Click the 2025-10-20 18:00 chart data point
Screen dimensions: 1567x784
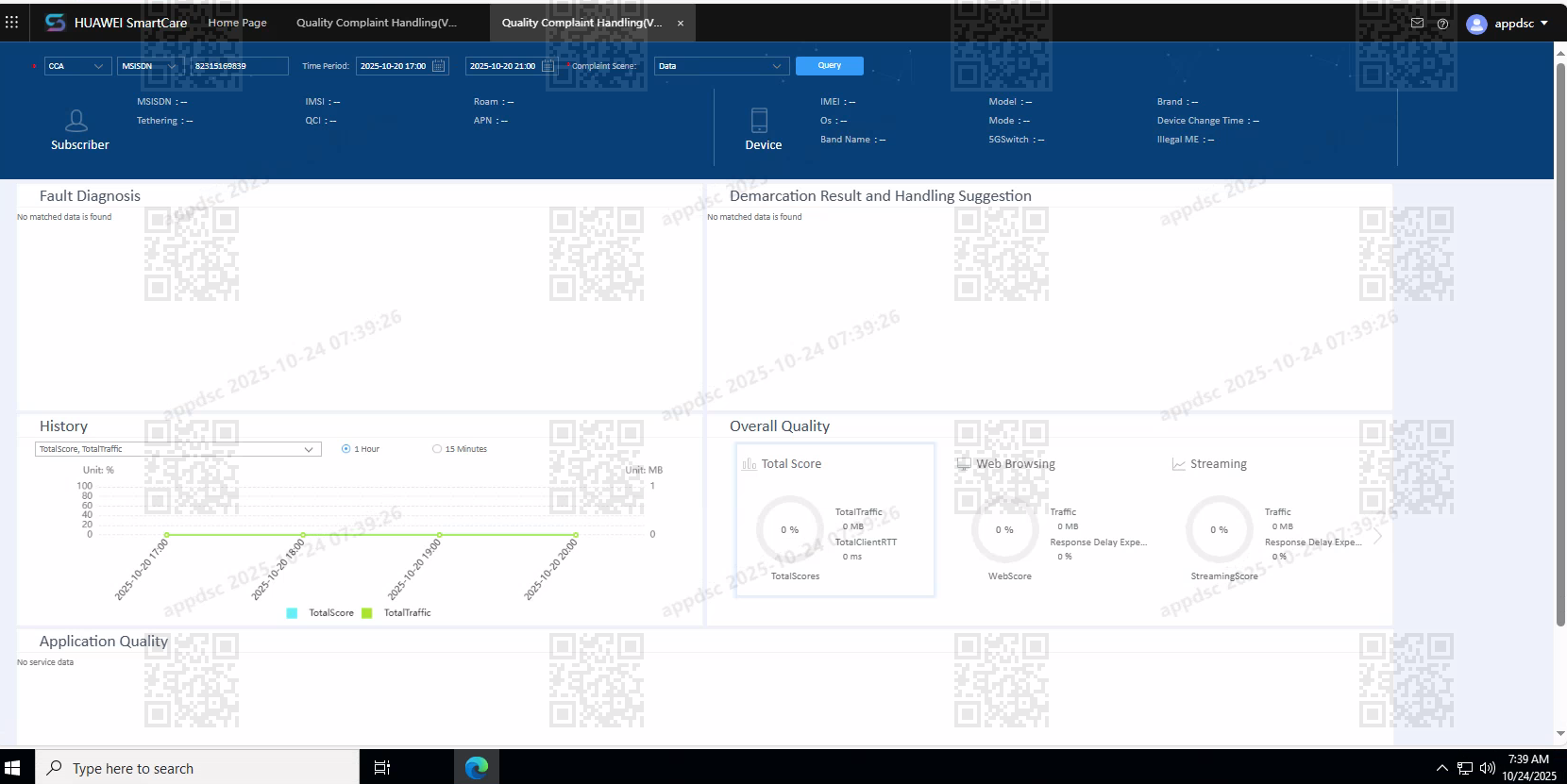click(x=303, y=535)
